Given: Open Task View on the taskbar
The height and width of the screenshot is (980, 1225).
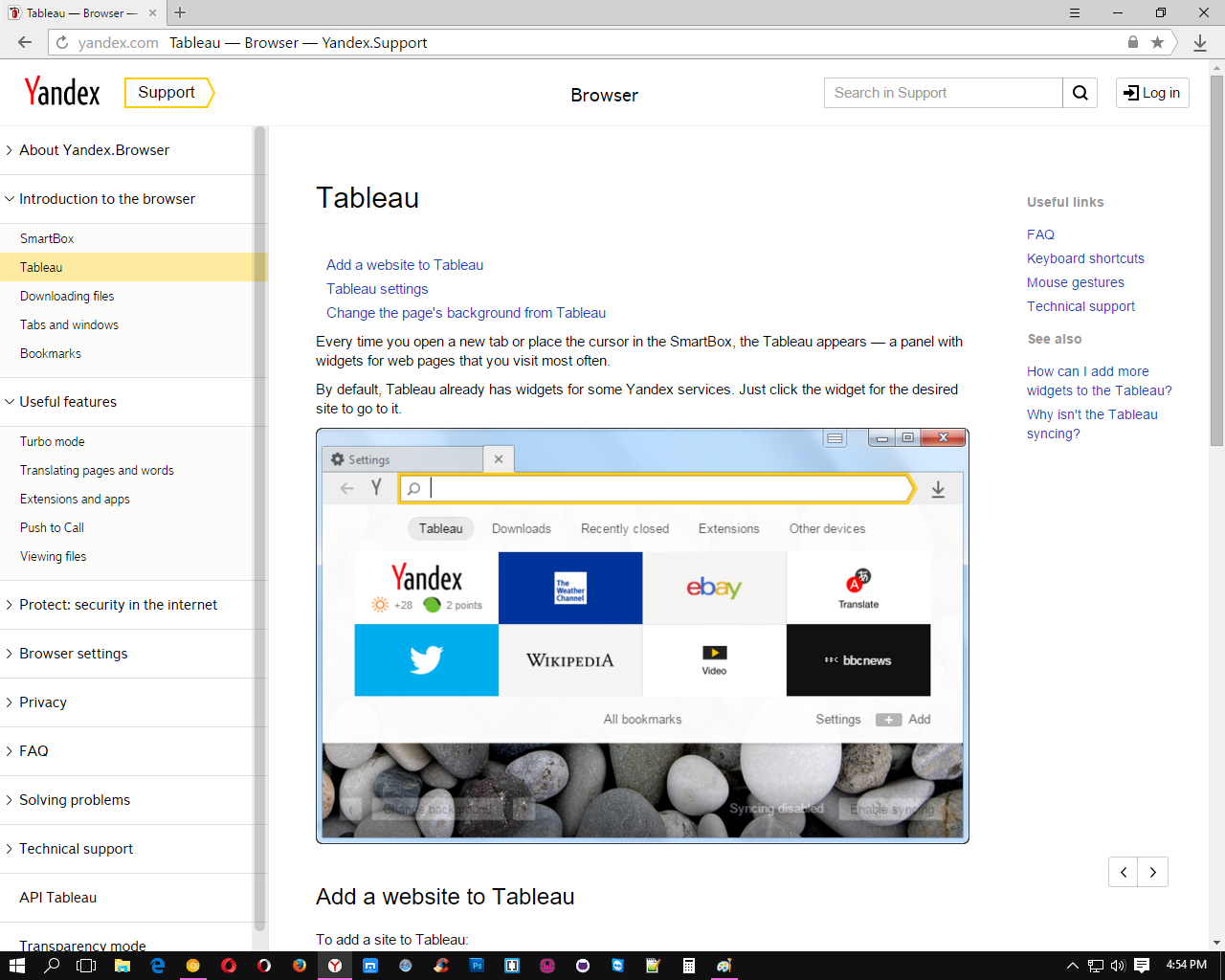Looking at the screenshot, I should pyautogui.click(x=86, y=966).
